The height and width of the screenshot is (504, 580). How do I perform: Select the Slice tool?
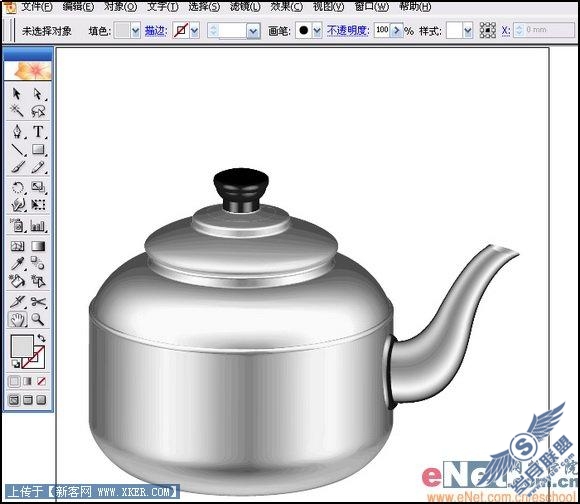click(17, 302)
